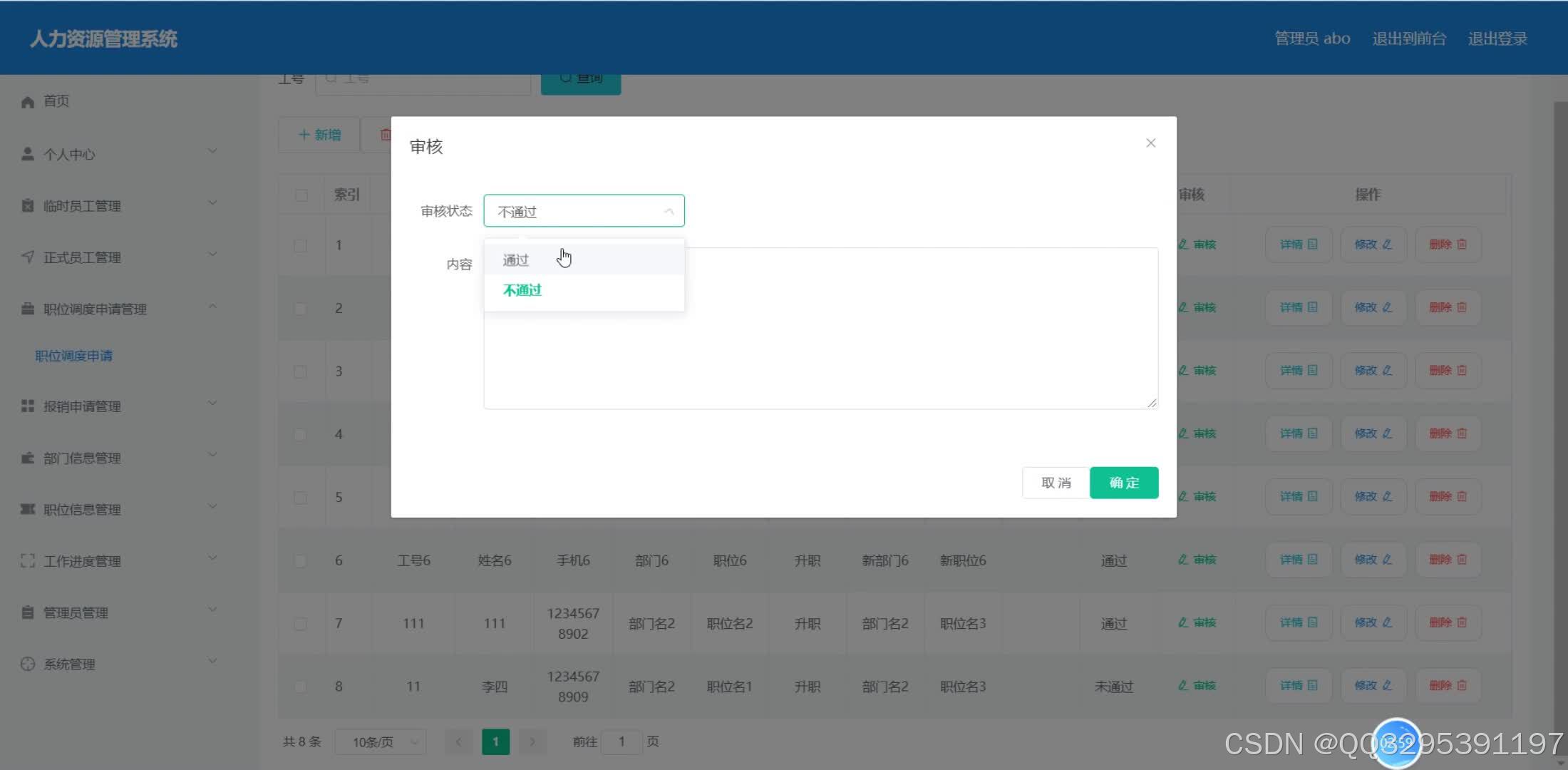
Task: Open 详情 for row 4
Action: pos(1299,433)
